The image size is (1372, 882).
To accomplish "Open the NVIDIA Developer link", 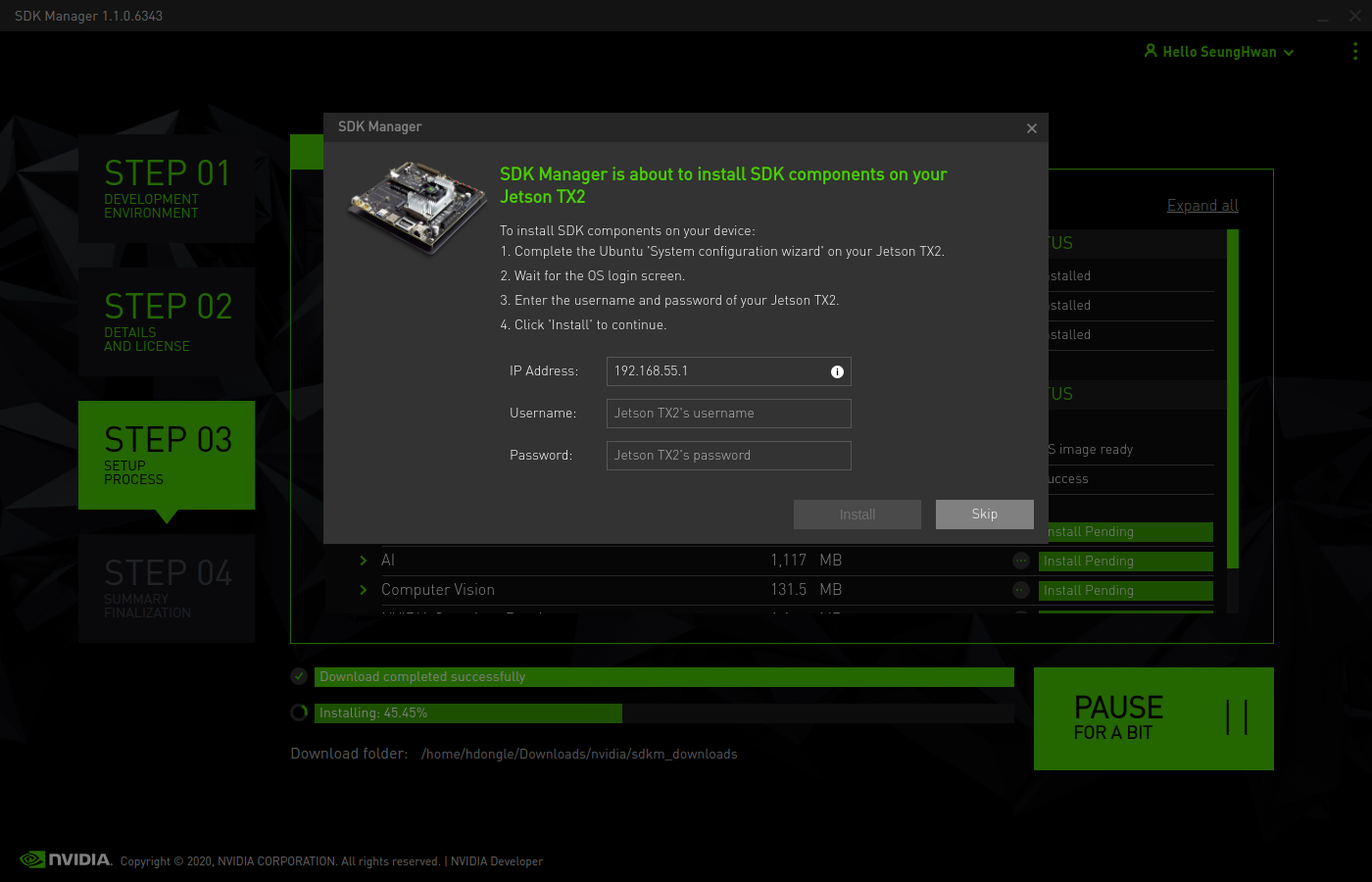I will 497,861.
